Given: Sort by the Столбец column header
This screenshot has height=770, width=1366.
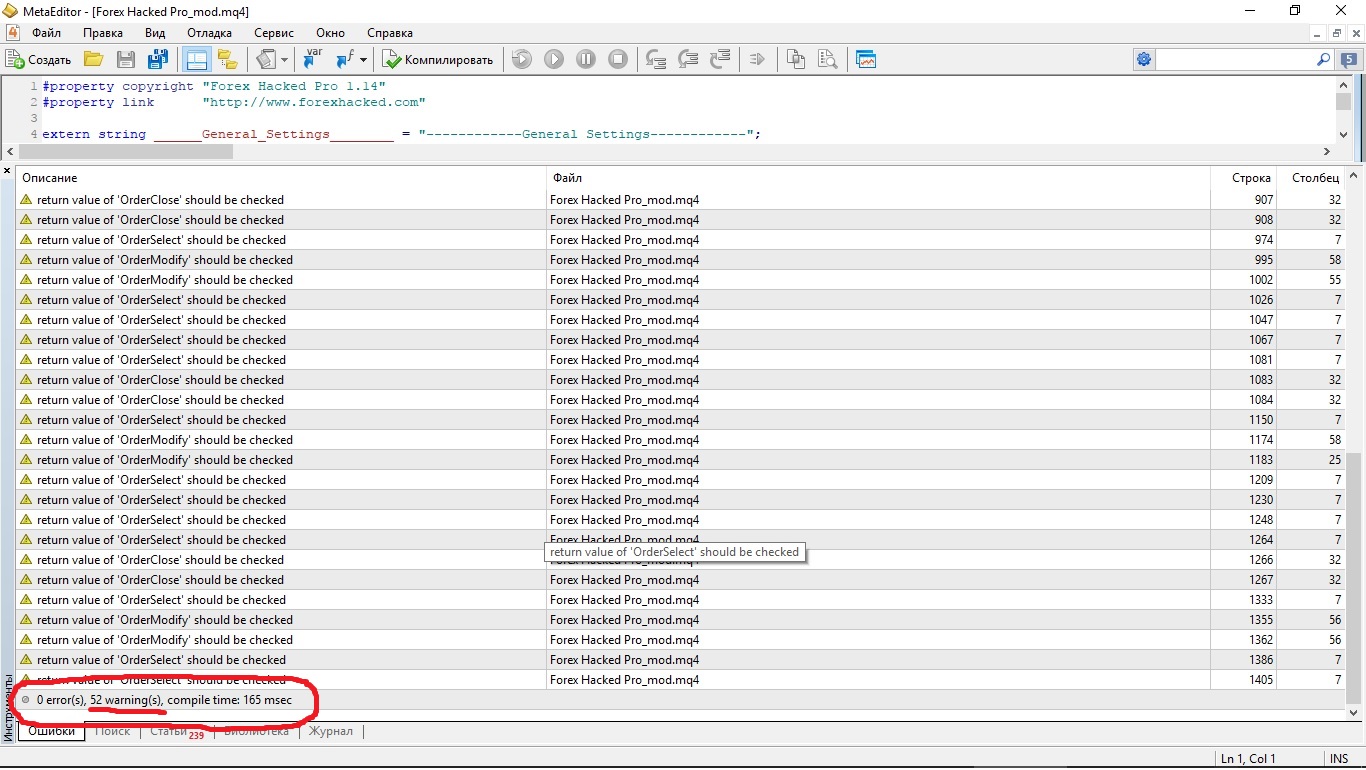Looking at the screenshot, I should [1312, 178].
